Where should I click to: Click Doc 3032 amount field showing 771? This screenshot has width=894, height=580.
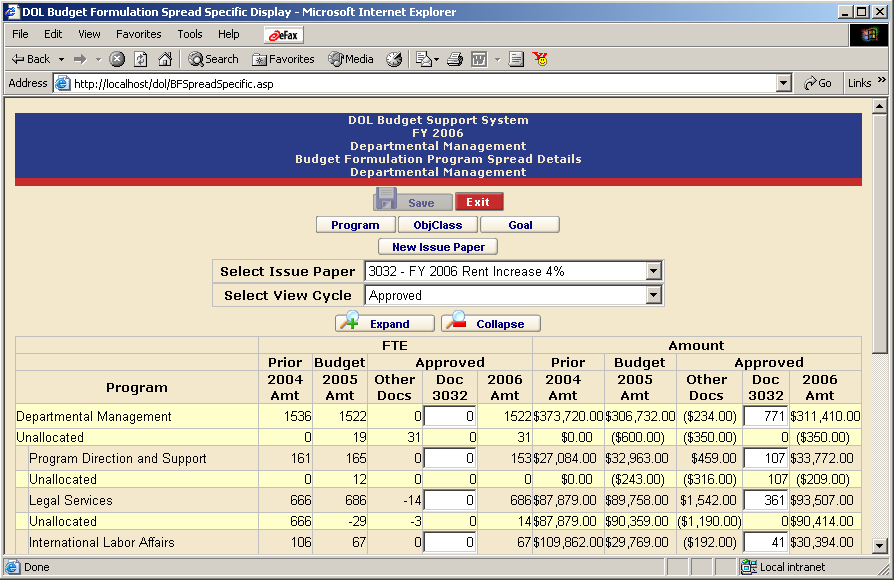(x=765, y=416)
